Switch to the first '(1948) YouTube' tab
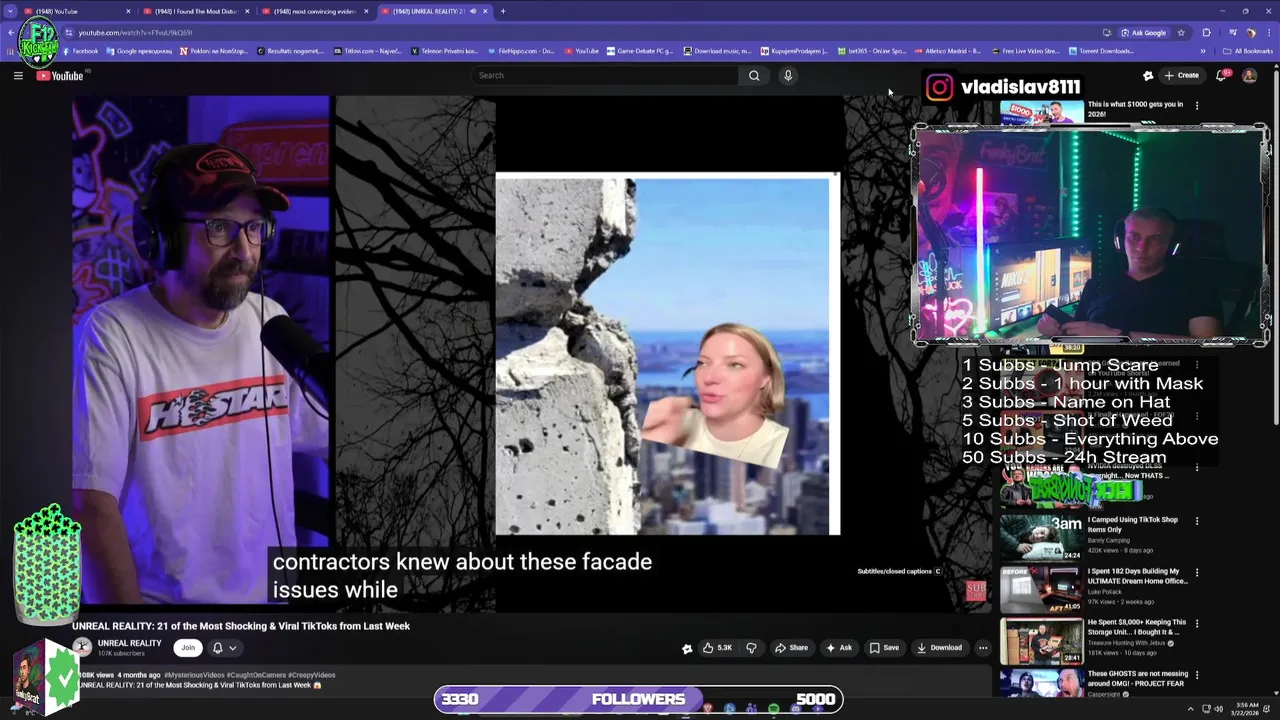 coord(78,11)
